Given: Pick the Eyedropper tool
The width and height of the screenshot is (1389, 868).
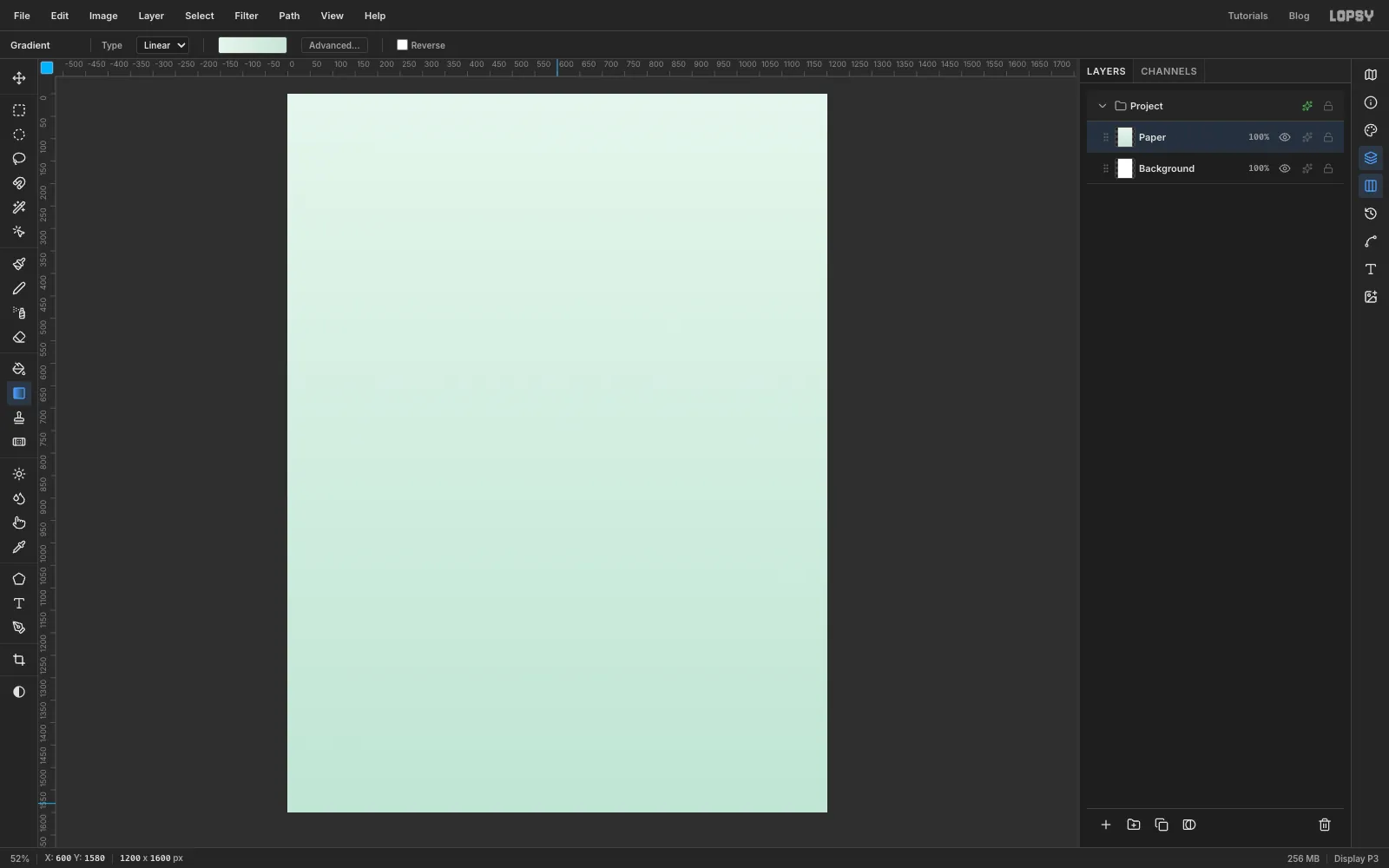Looking at the screenshot, I should coord(19,547).
